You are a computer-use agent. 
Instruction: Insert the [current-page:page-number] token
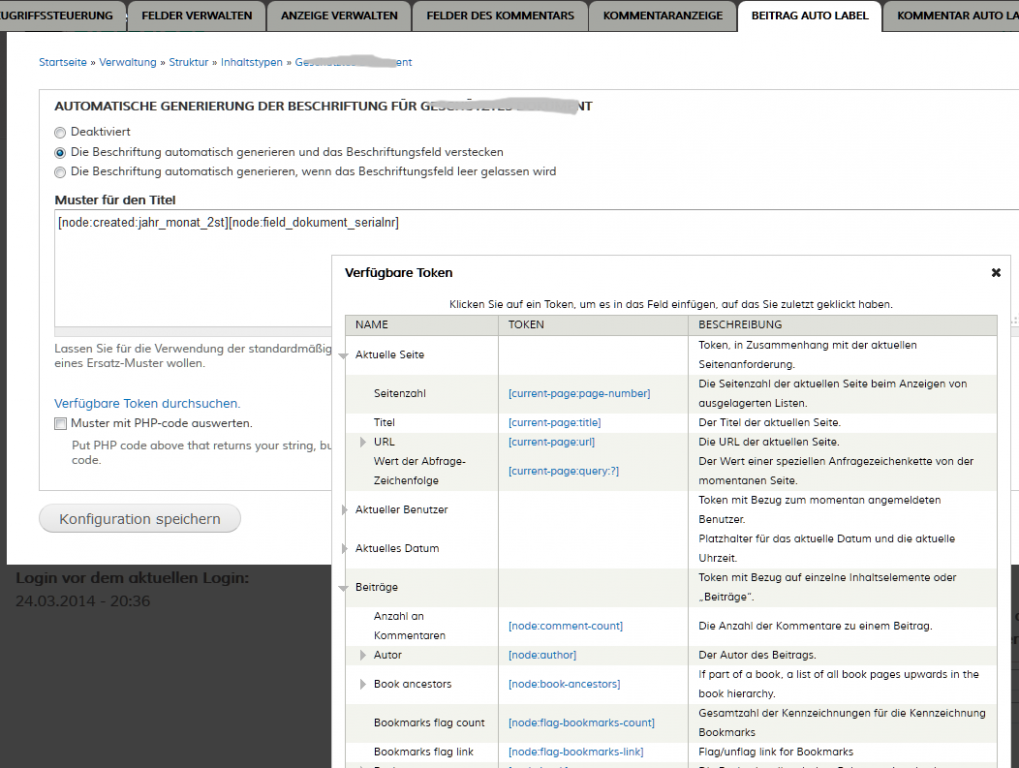[x=579, y=394]
